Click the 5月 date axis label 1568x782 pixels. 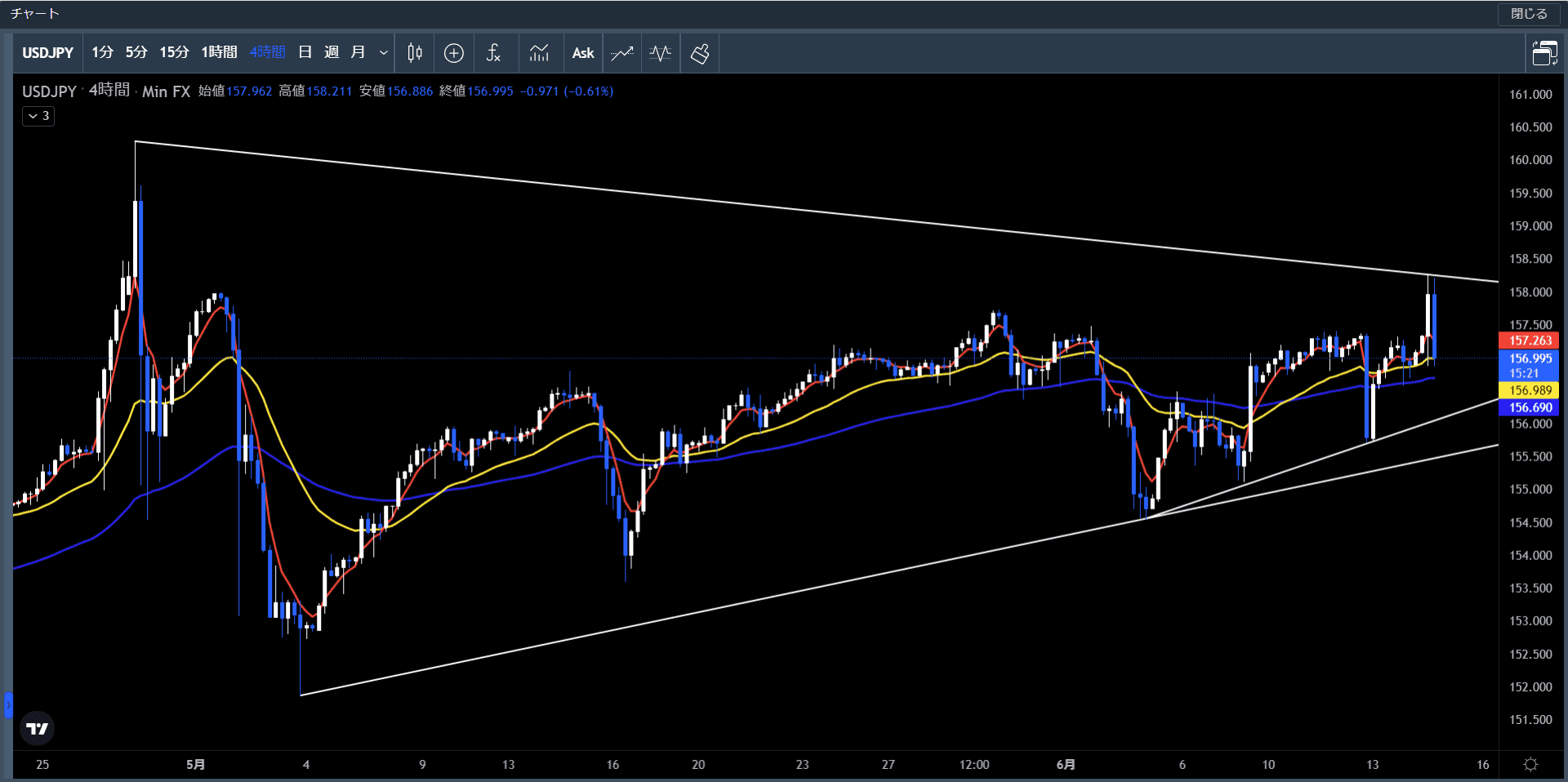pos(195,765)
